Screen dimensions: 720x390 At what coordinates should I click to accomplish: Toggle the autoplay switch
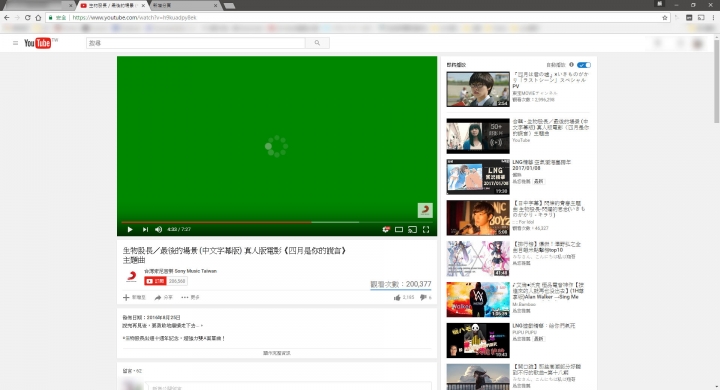(x=584, y=65)
